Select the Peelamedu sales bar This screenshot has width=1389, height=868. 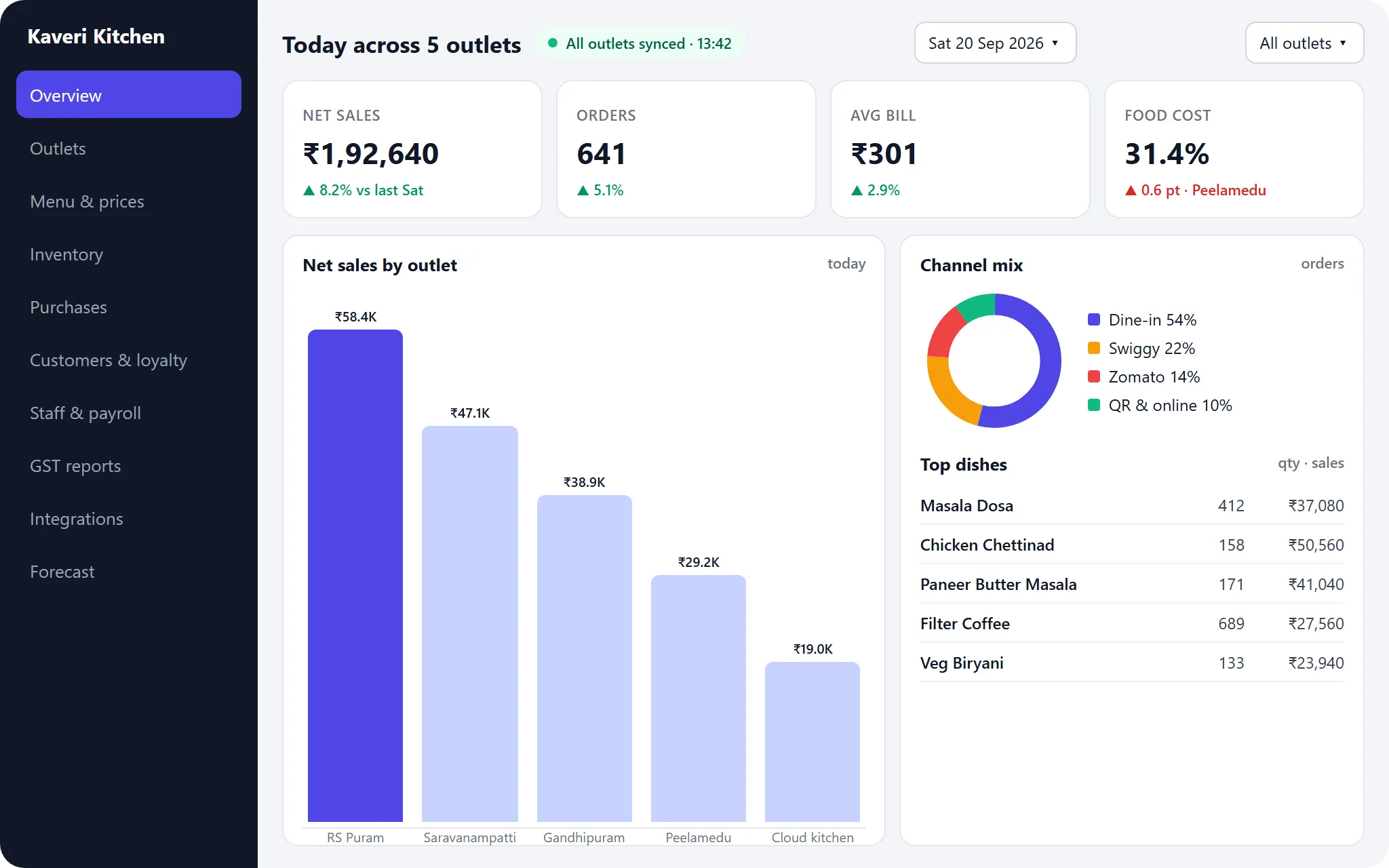tap(699, 698)
